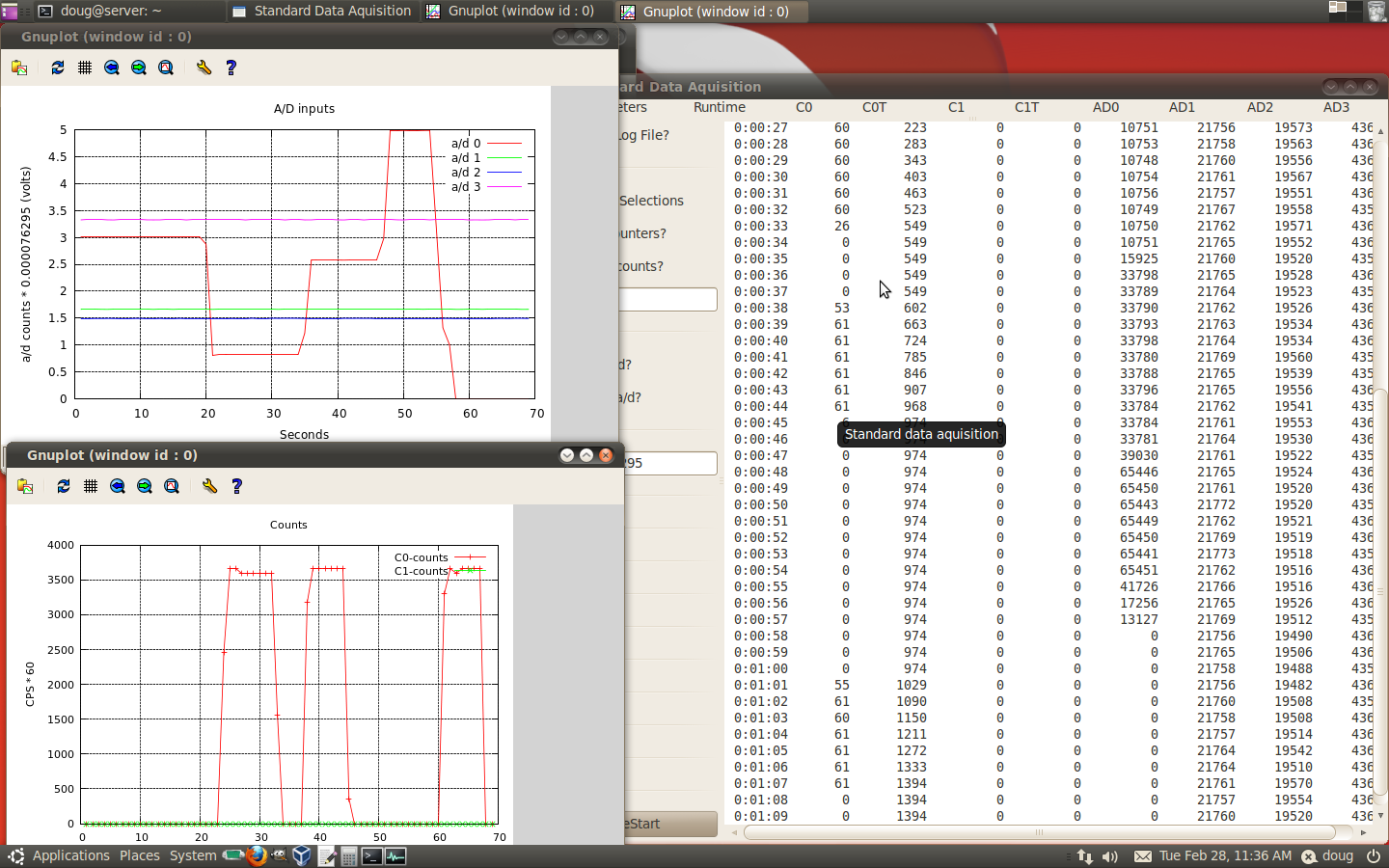Click the power/shutdown icon in panel
The width and height of the screenshot is (1389, 868).
point(1375,855)
